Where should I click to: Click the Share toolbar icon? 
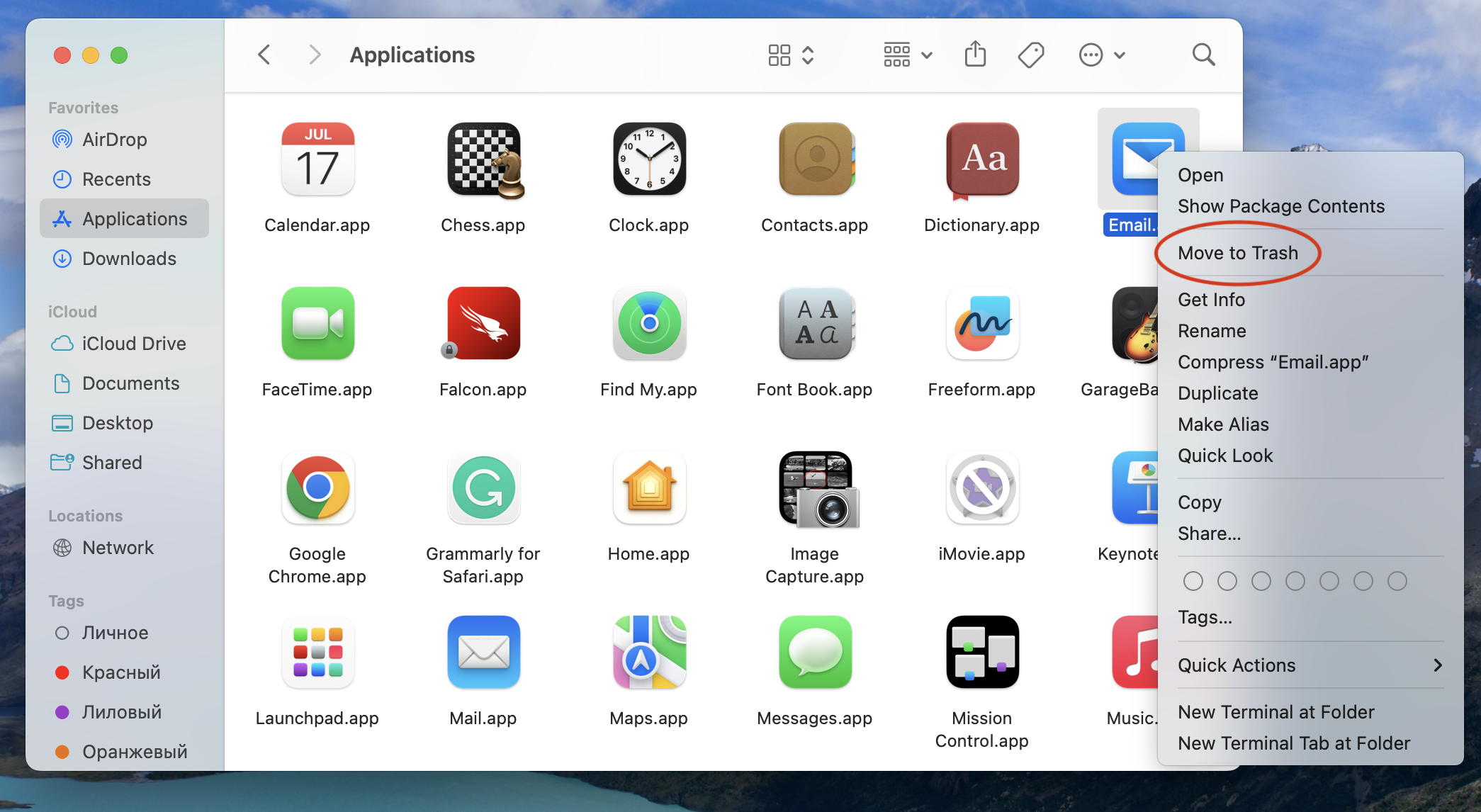click(975, 55)
